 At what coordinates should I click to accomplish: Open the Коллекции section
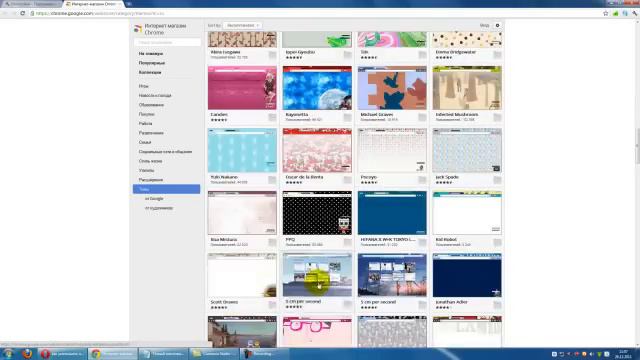(150, 72)
